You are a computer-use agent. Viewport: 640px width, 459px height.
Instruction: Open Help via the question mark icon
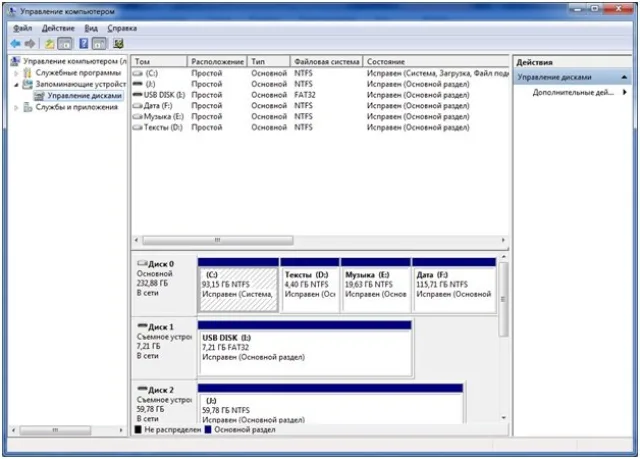(84, 44)
